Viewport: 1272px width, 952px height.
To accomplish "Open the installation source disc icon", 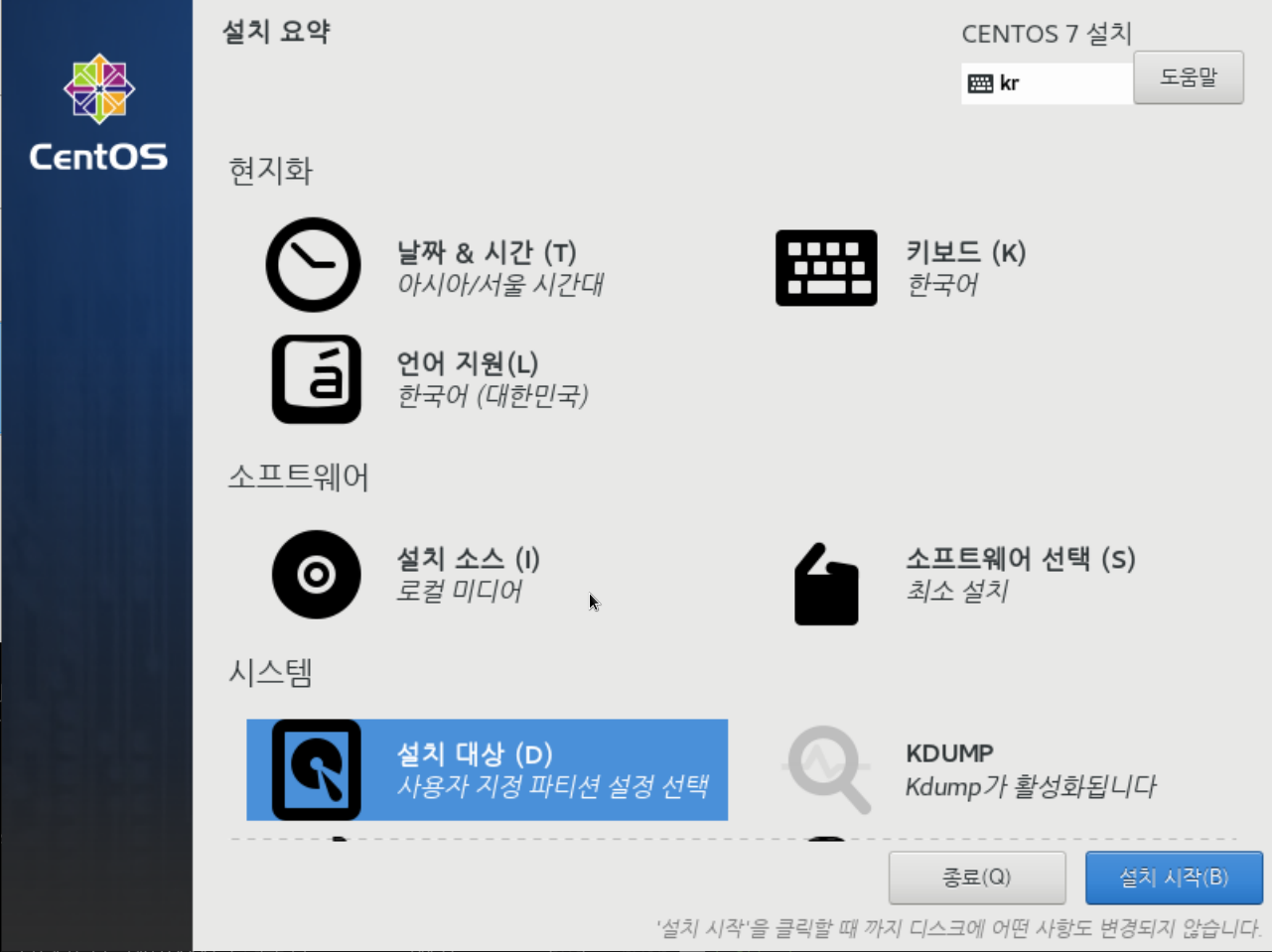I will pyautogui.click(x=317, y=575).
